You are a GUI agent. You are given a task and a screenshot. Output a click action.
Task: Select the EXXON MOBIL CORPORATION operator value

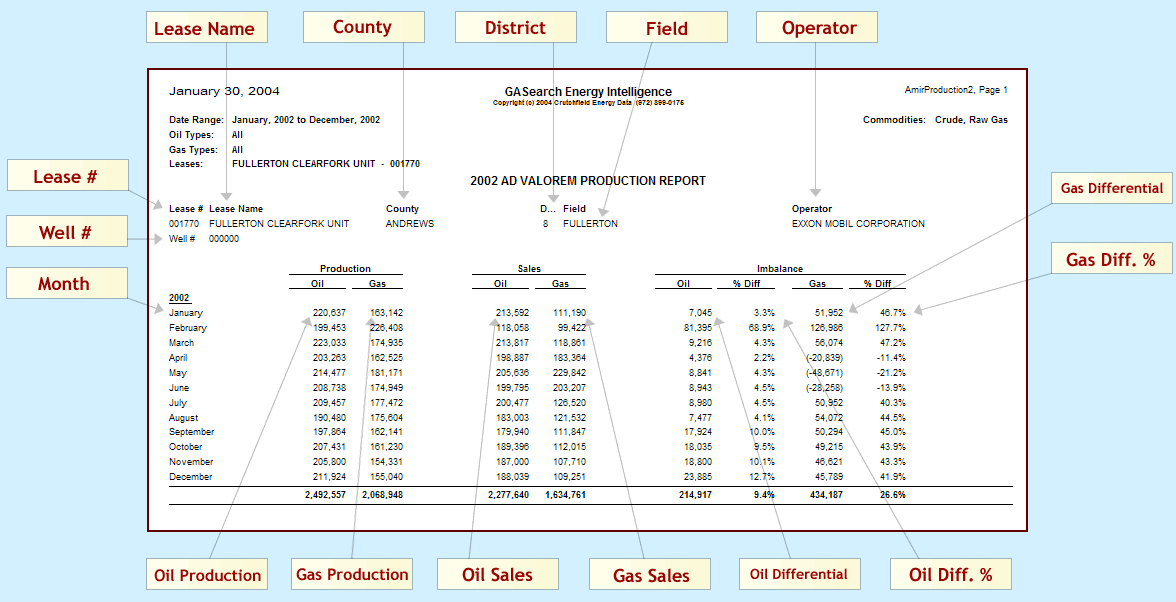pos(858,224)
